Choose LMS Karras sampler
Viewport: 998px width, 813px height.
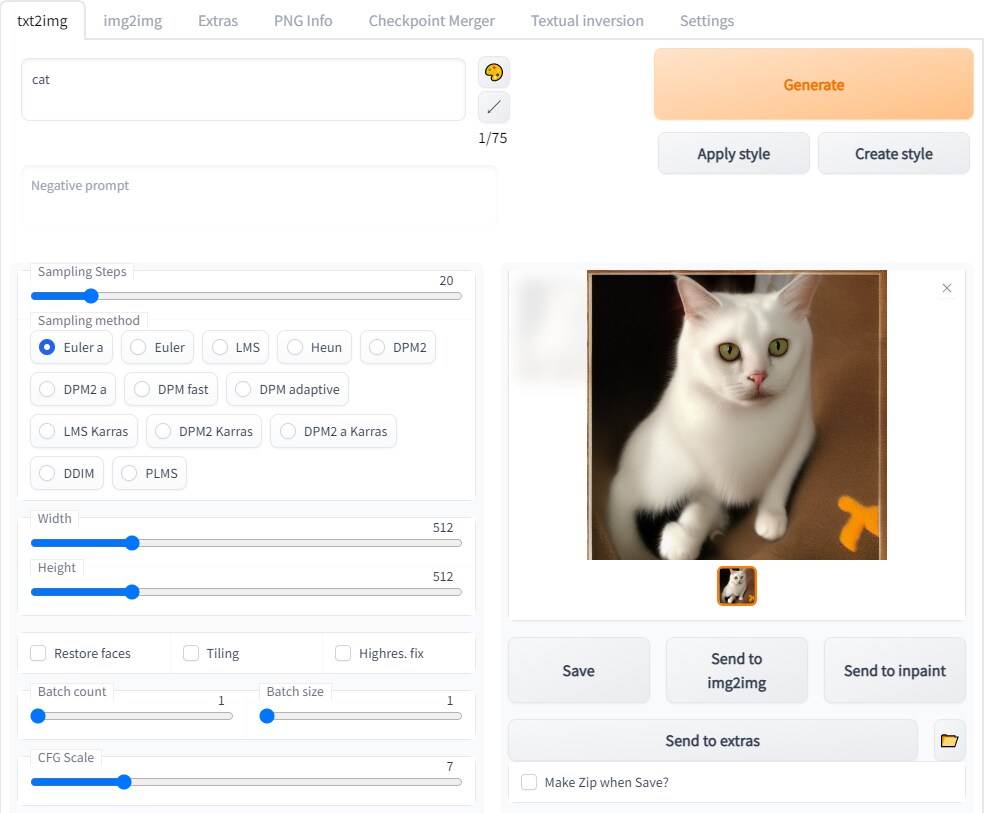click(x=83, y=431)
